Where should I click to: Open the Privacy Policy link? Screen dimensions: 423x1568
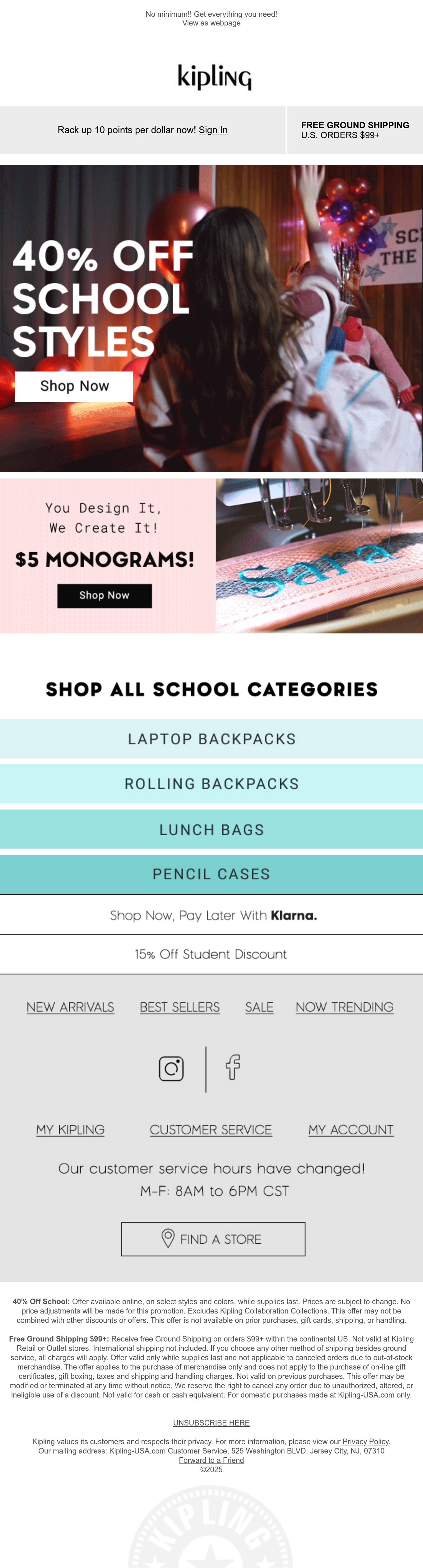tap(365, 1441)
